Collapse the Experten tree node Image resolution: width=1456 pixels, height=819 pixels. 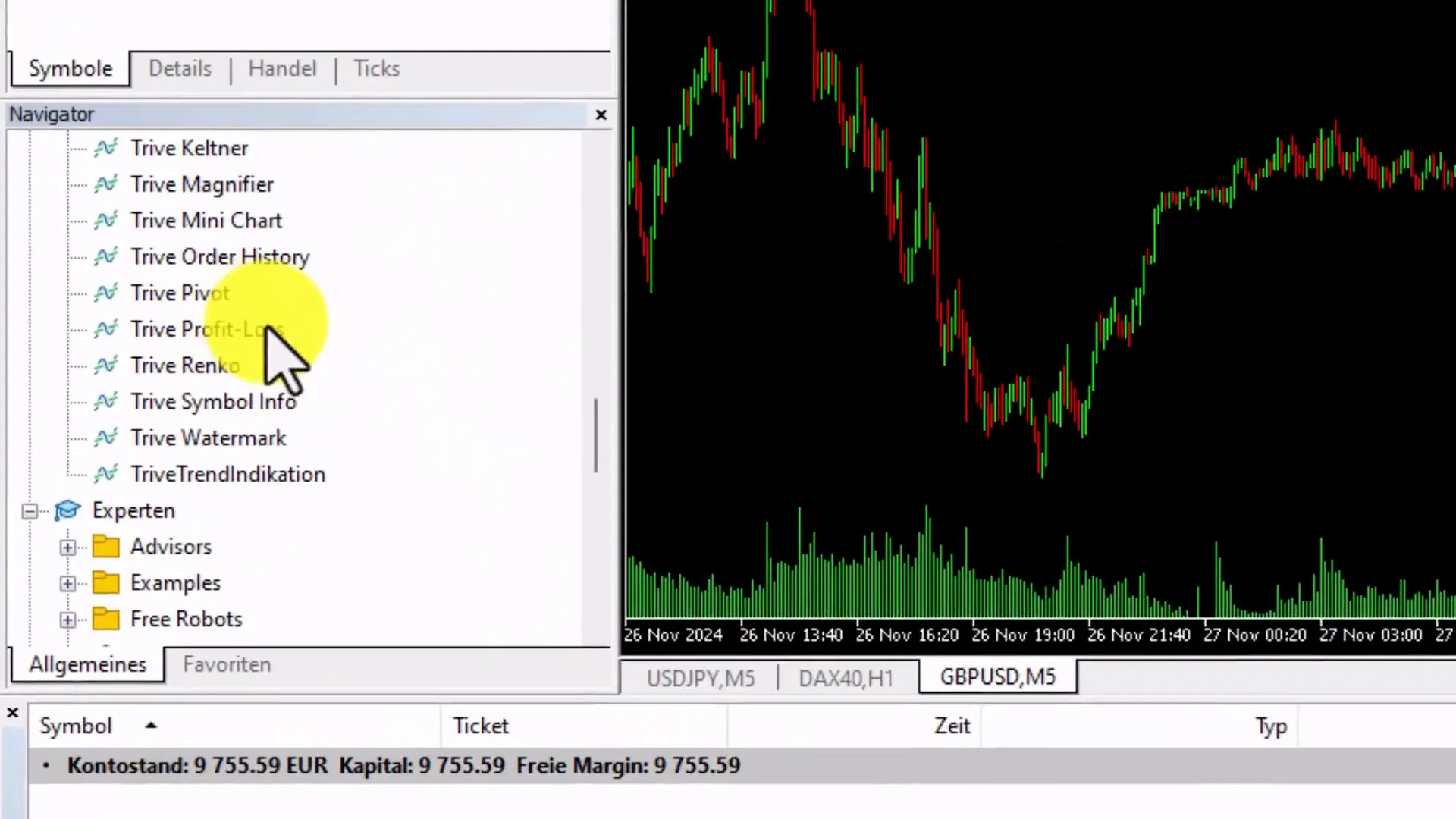pos(30,511)
